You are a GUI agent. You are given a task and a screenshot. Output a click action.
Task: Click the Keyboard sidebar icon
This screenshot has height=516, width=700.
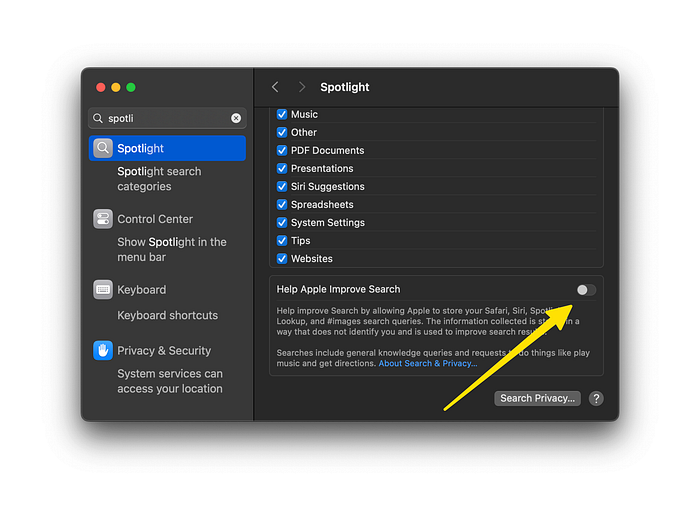point(103,290)
